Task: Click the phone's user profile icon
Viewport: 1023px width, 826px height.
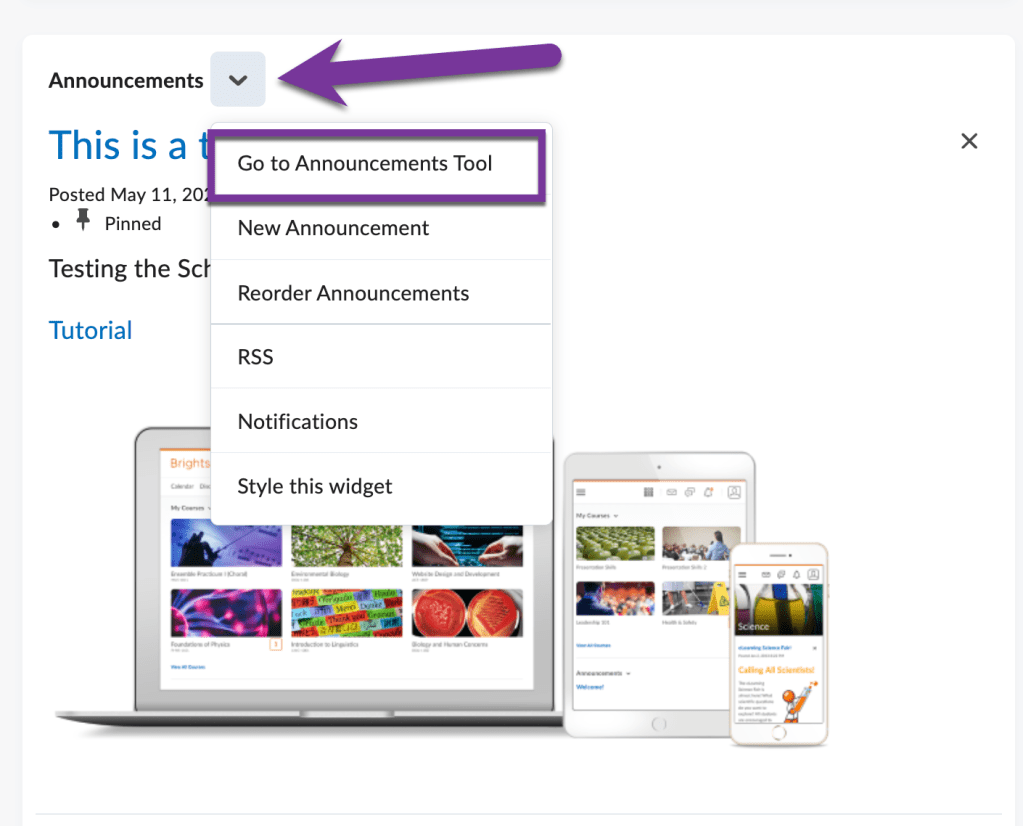Action: (x=813, y=574)
